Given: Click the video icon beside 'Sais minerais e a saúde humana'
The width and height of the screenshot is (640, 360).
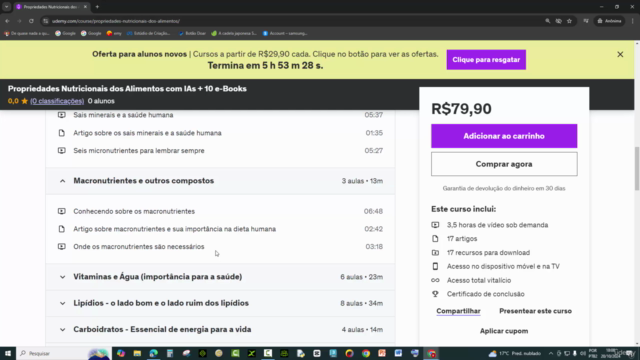Looking at the screenshot, I should point(62,115).
